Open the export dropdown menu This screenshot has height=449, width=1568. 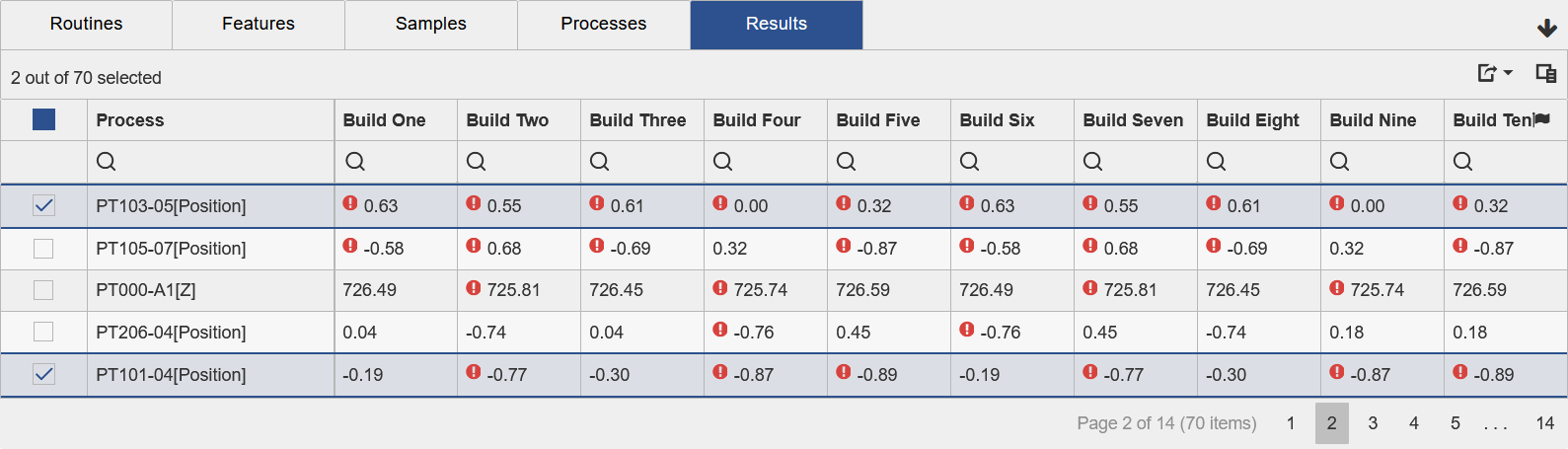tap(1494, 73)
